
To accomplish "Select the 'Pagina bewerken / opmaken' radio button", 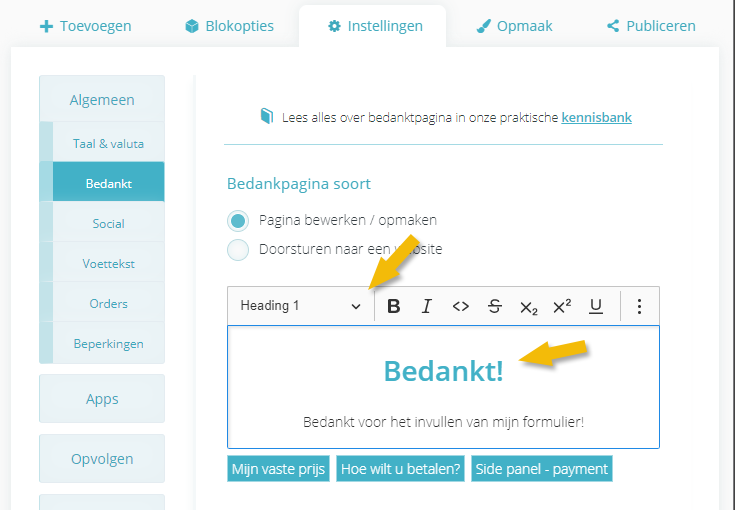I will (x=238, y=221).
